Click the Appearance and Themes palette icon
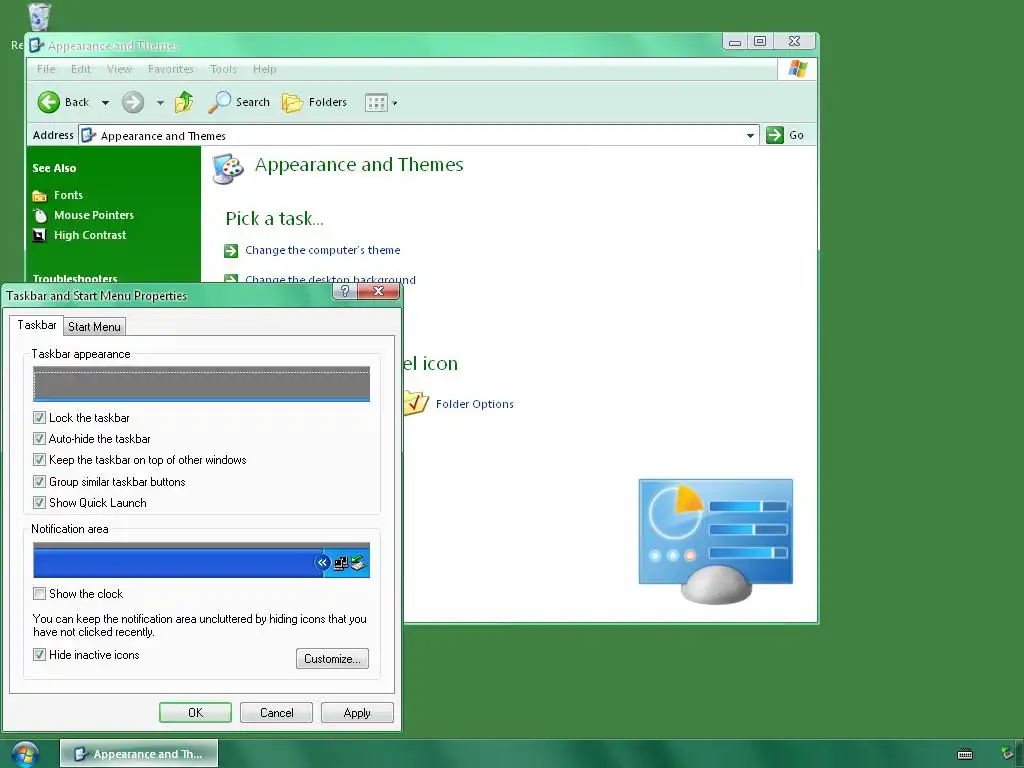Image resolution: width=1024 pixels, height=768 pixels. tap(229, 169)
